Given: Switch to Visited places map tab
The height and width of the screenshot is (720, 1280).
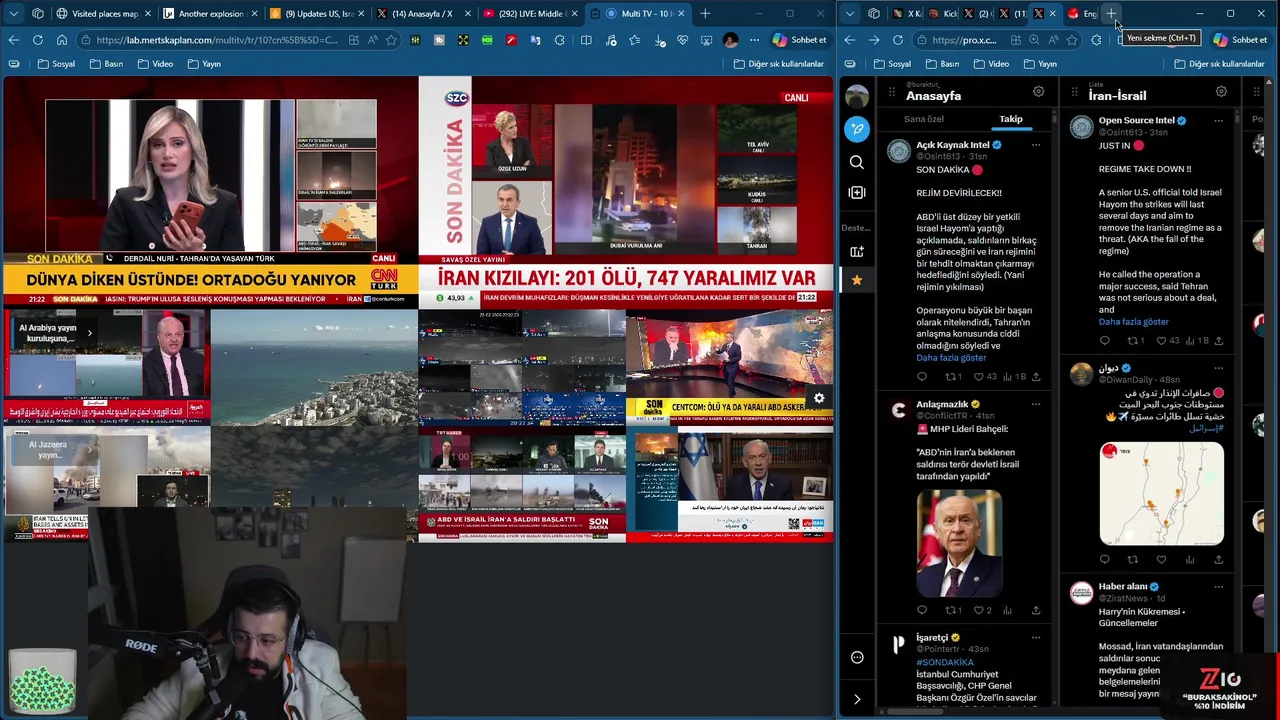Looking at the screenshot, I should tap(104, 14).
